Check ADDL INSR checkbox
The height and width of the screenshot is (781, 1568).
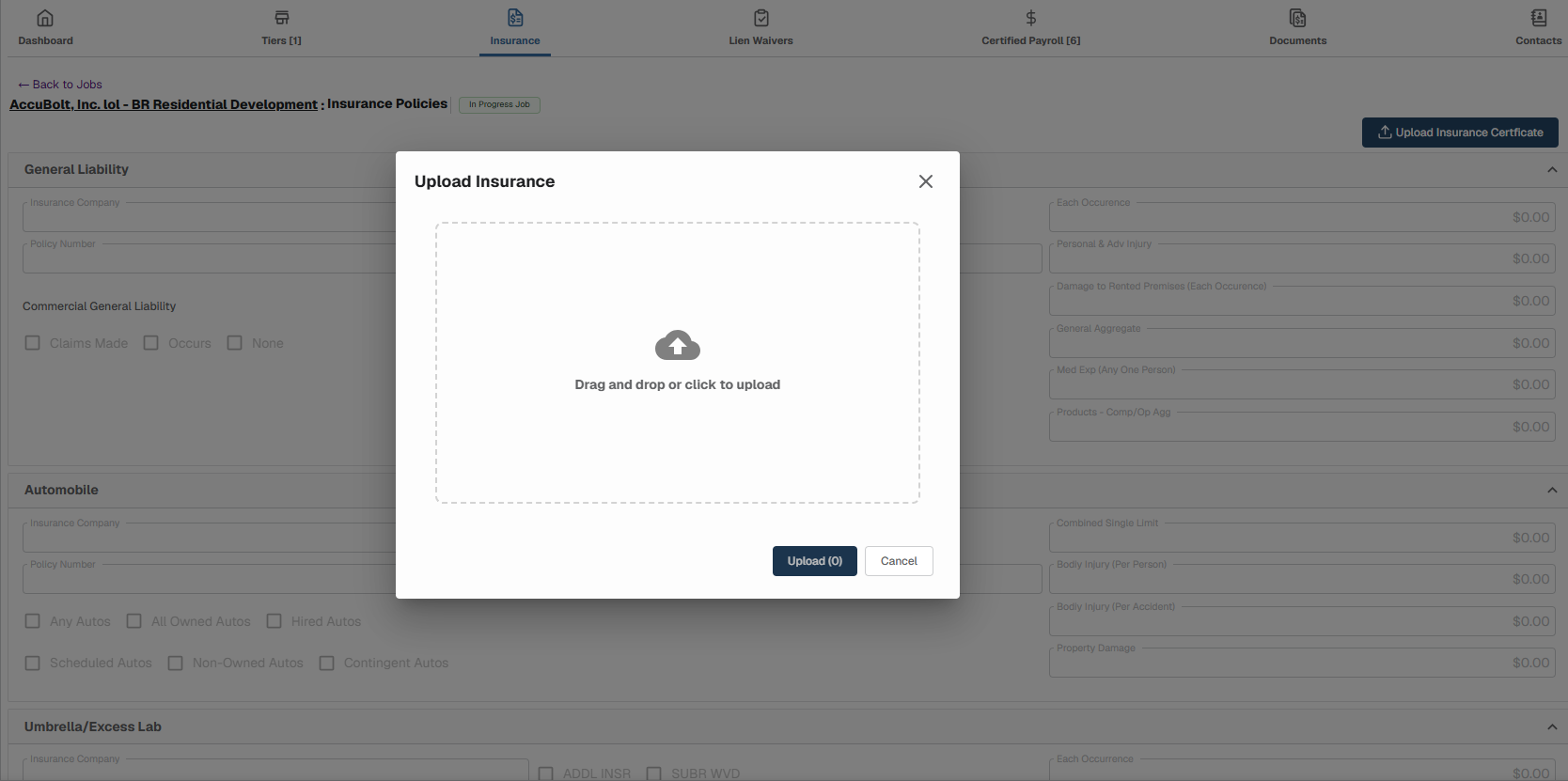click(546, 773)
